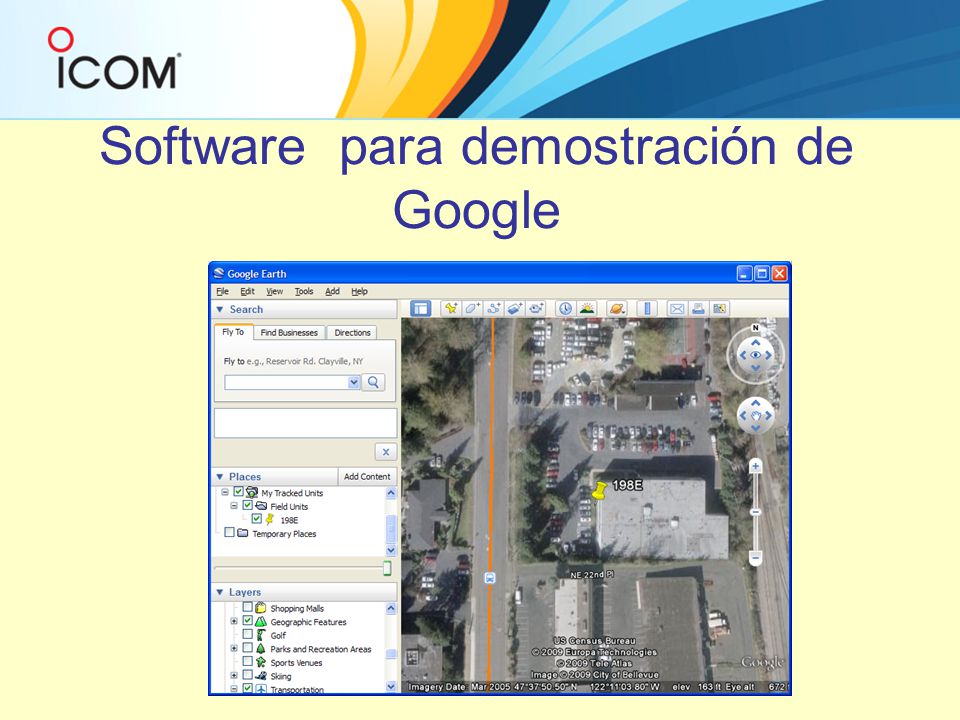Select the Fly To tab
Screen dimensions: 960x720
coord(233,332)
